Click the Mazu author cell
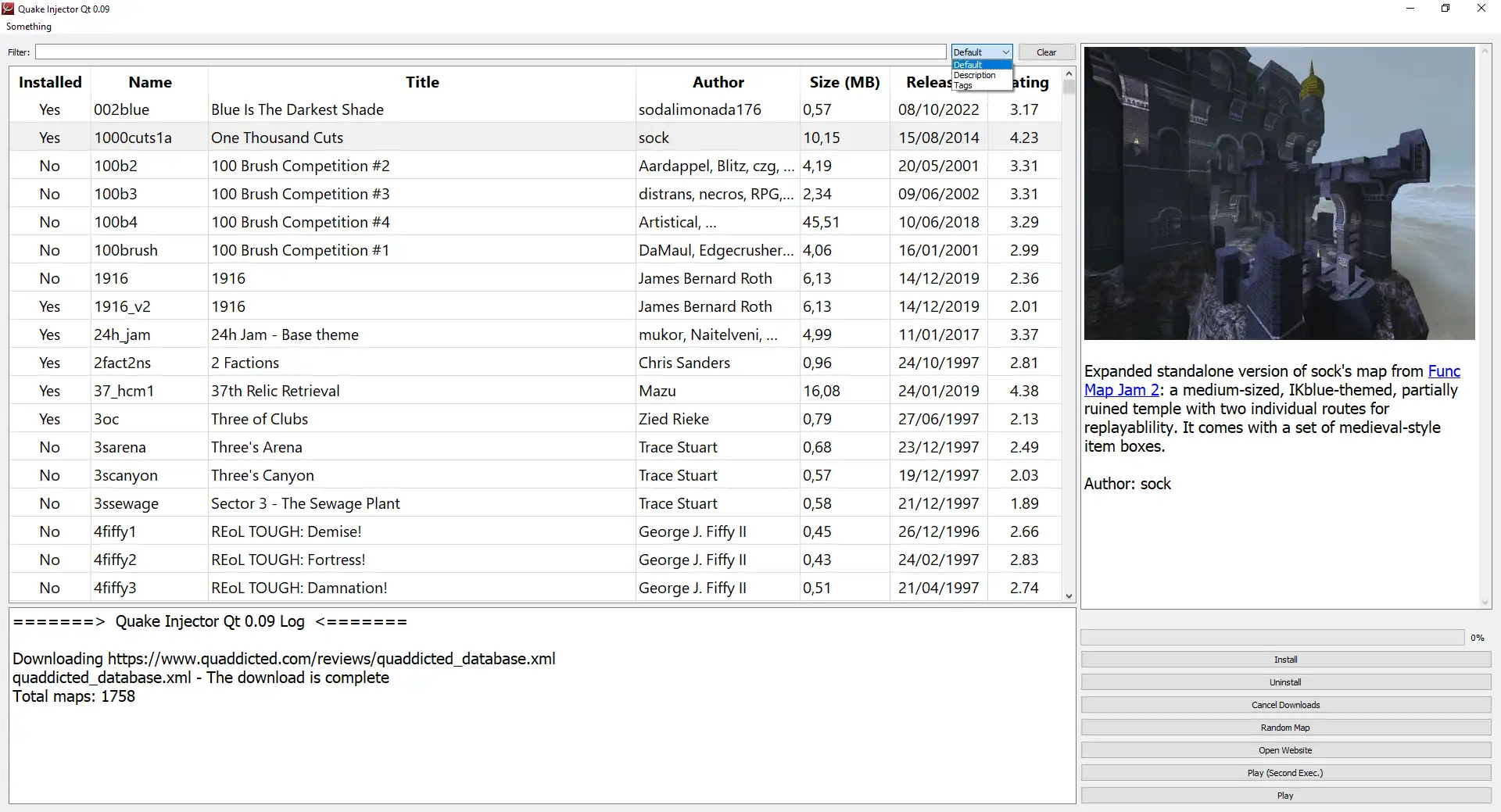Screen dimensions: 1501x812 [718, 391]
